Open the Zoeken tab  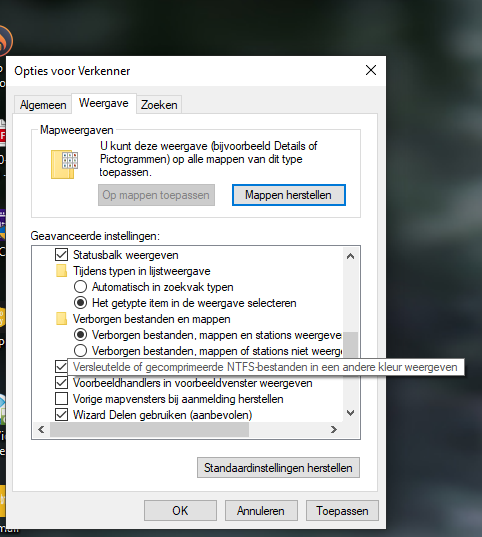(x=159, y=105)
